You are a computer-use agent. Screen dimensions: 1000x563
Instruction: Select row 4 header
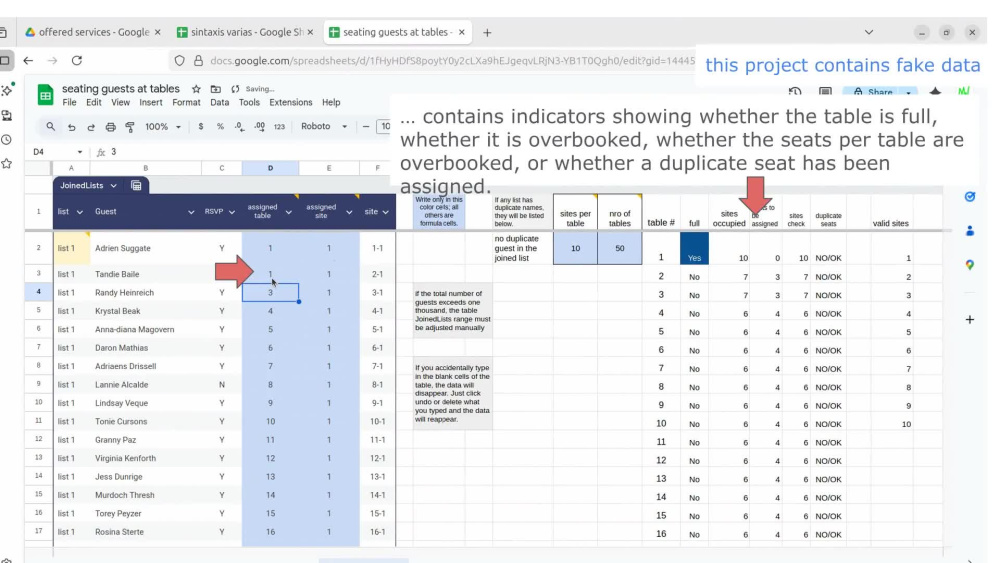click(38, 292)
